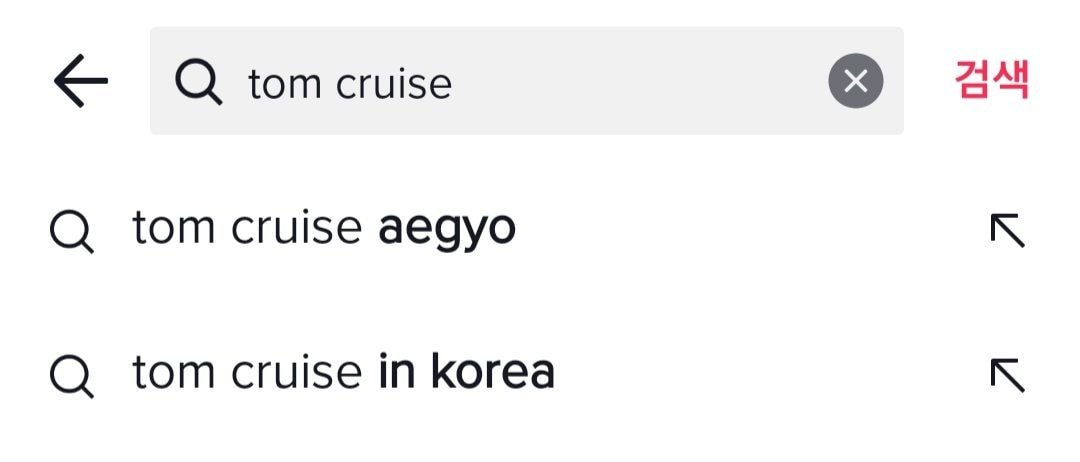
Task: Click the bold word 'aegyo'
Action: click(x=446, y=231)
